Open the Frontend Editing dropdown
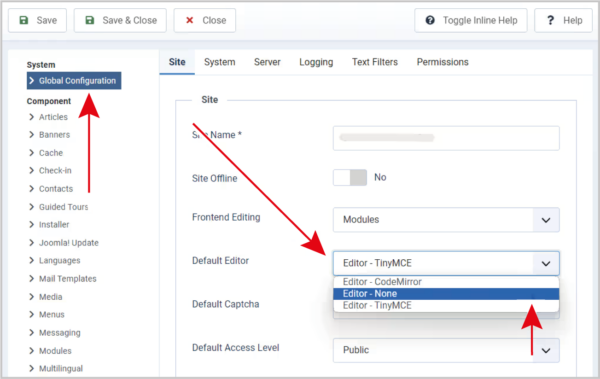This screenshot has width=600, height=379. pyautogui.click(x=446, y=220)
